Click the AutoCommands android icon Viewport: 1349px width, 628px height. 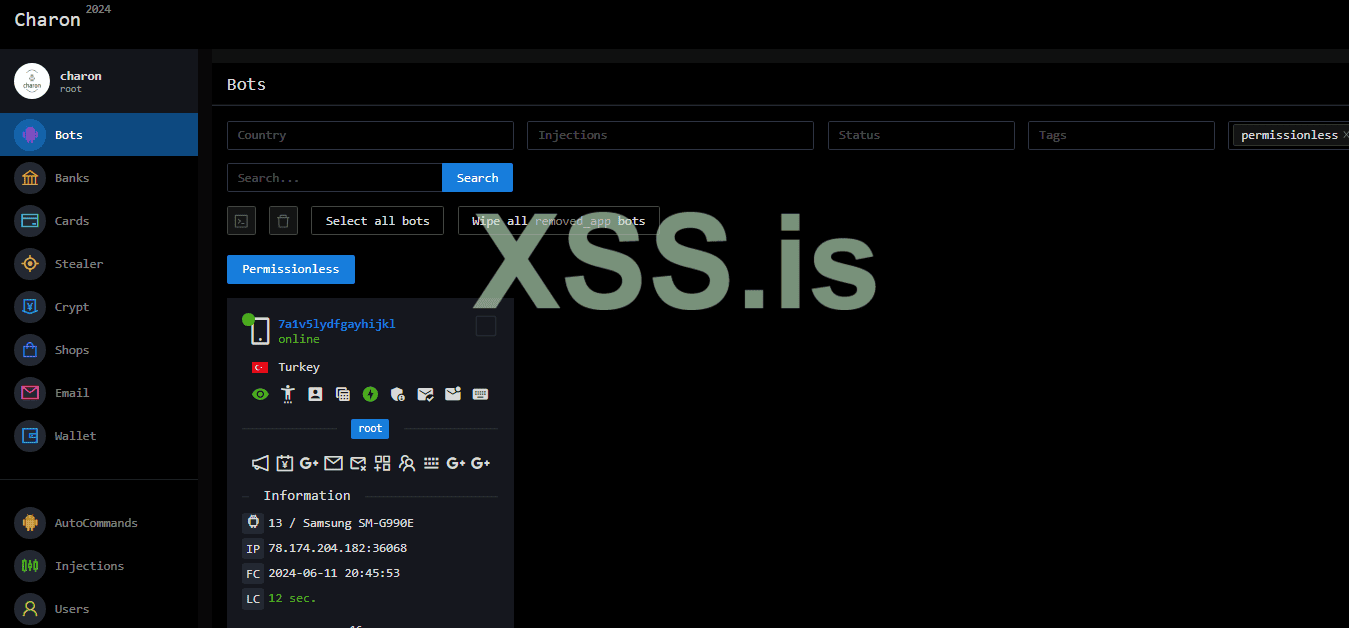(30, 523)
